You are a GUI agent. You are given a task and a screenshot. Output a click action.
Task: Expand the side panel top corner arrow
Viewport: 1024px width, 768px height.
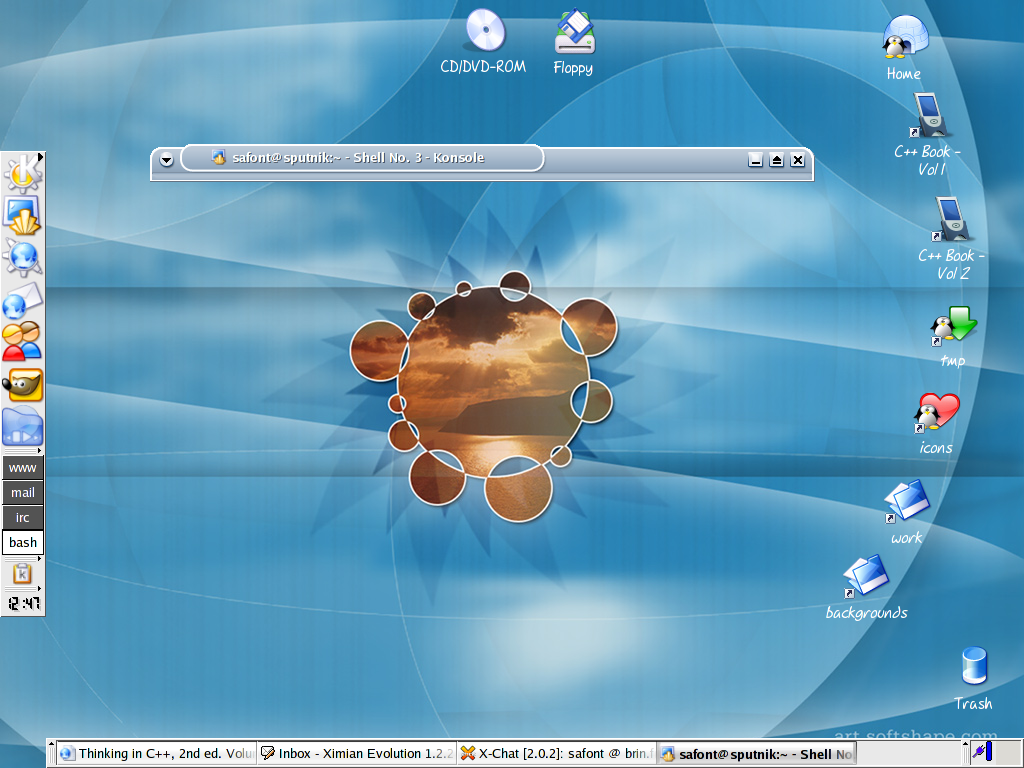pyautogui.click(x=40, y=157)
